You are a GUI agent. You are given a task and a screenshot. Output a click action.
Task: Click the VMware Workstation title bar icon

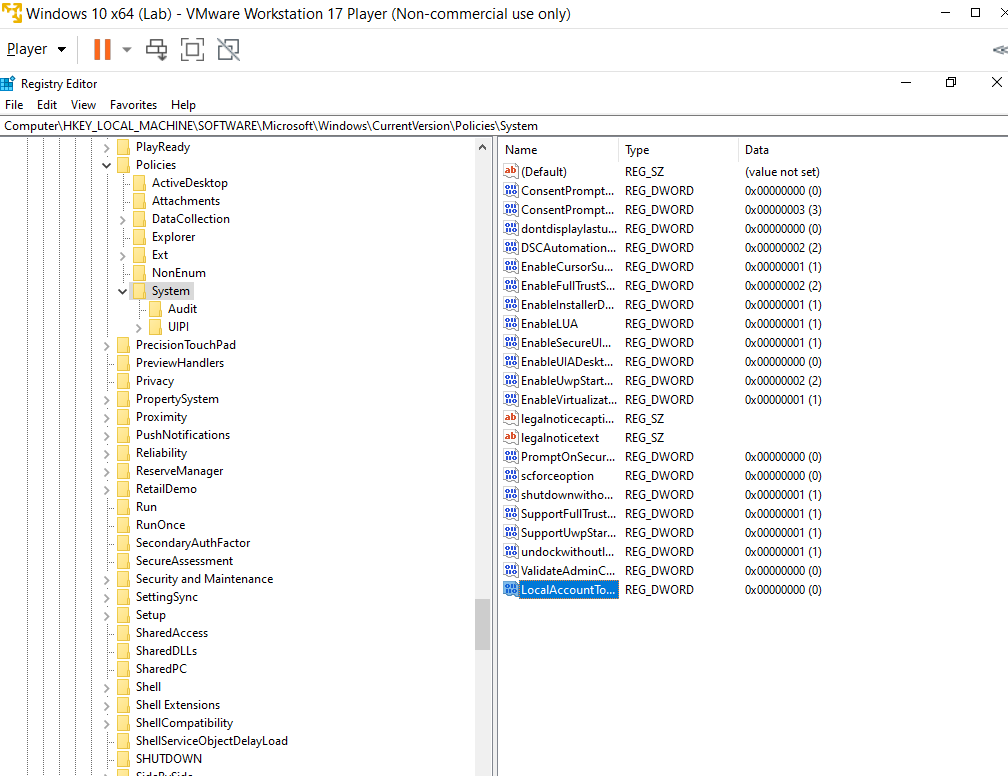pyautogui.click(x=12, y=13)
